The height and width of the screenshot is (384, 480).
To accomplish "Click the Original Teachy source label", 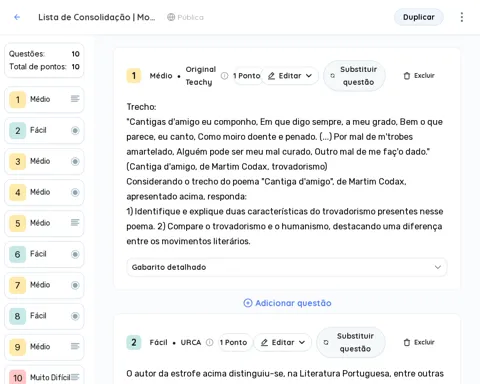I will click(x=201, y=76).
